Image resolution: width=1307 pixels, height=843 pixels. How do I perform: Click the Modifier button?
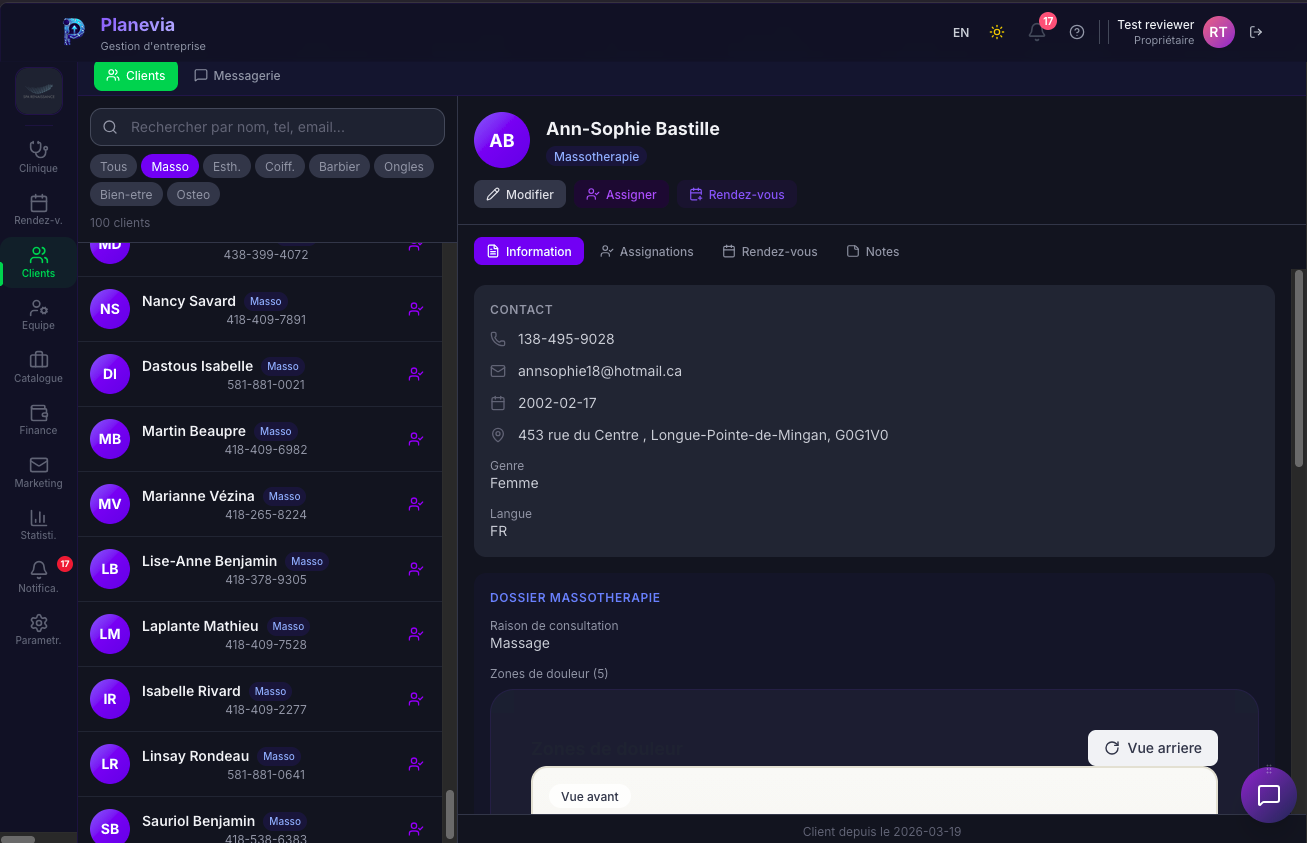(x=520, y=194)
